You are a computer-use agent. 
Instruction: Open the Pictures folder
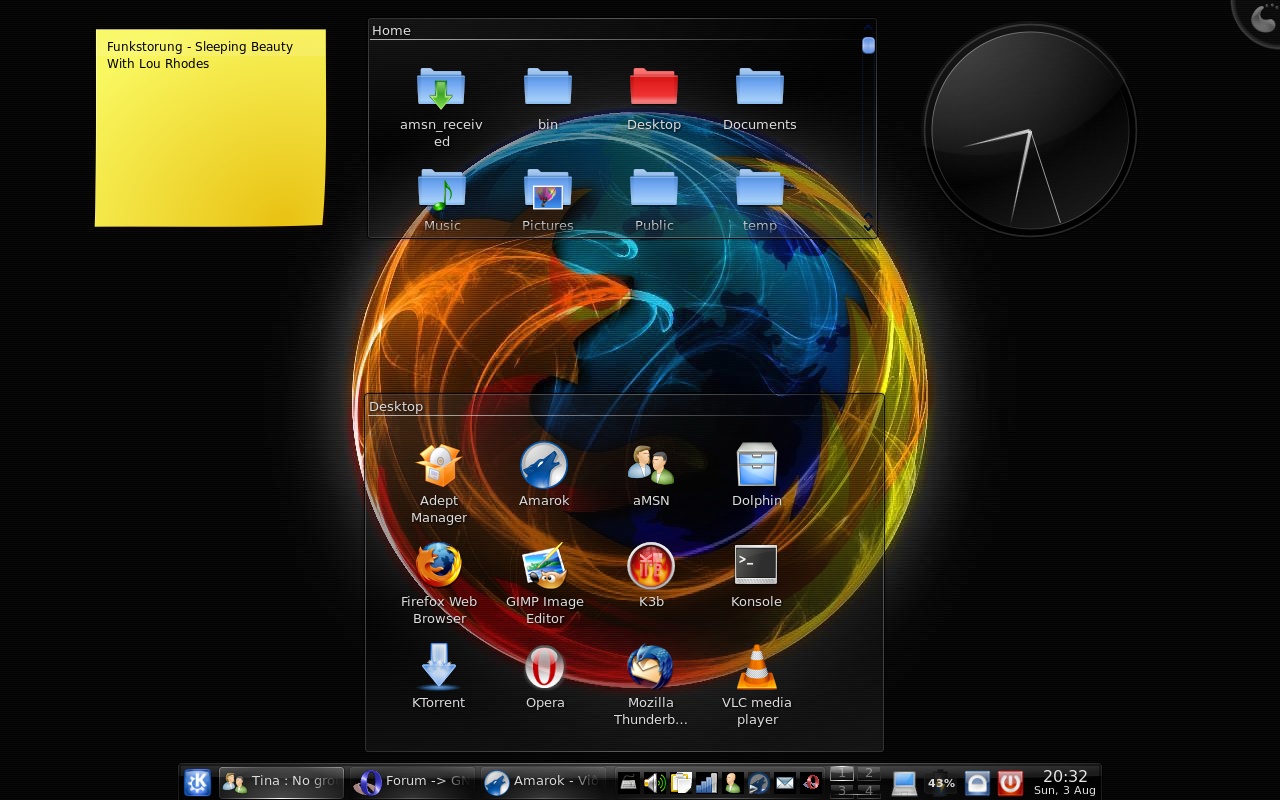coord(548,200)
